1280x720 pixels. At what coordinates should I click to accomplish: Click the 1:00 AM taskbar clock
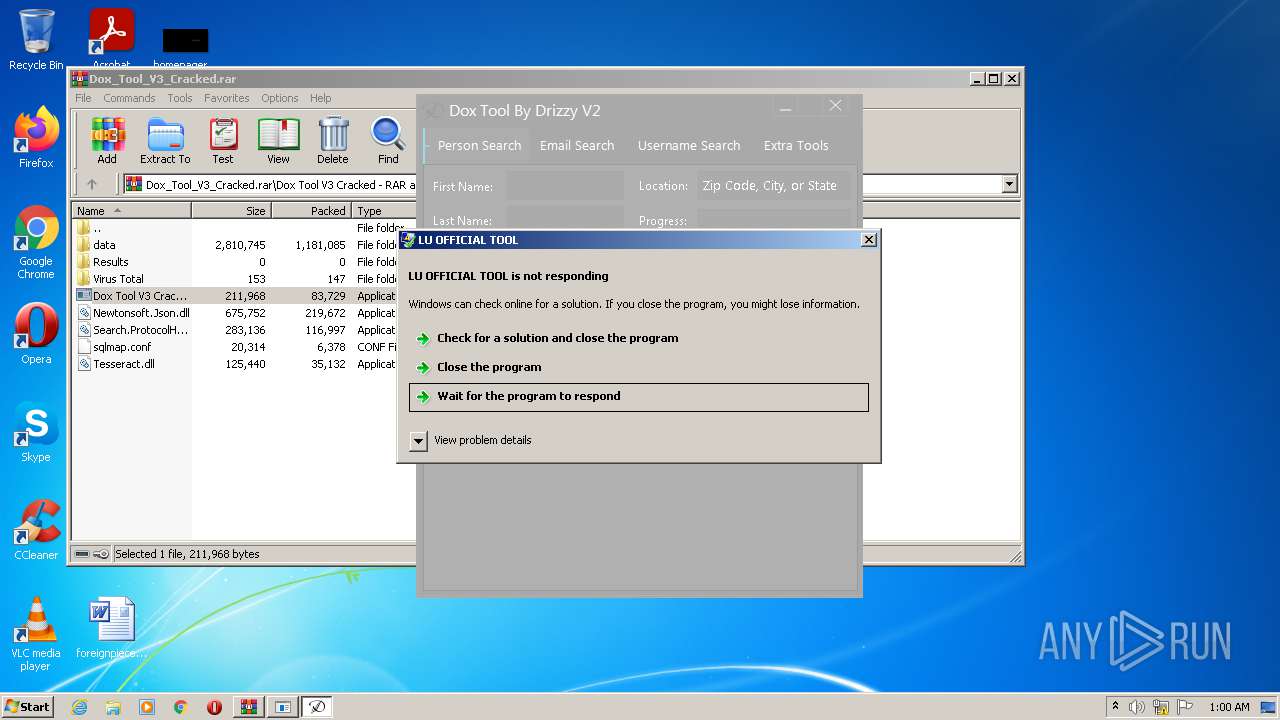coord(1229,707)
